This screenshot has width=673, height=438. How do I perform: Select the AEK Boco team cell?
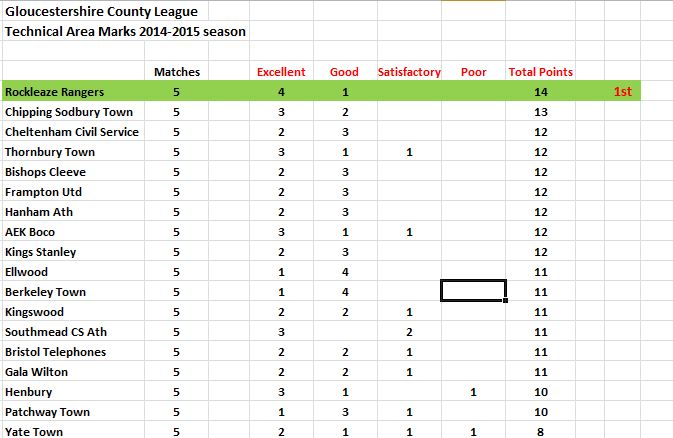click(73, 232)
